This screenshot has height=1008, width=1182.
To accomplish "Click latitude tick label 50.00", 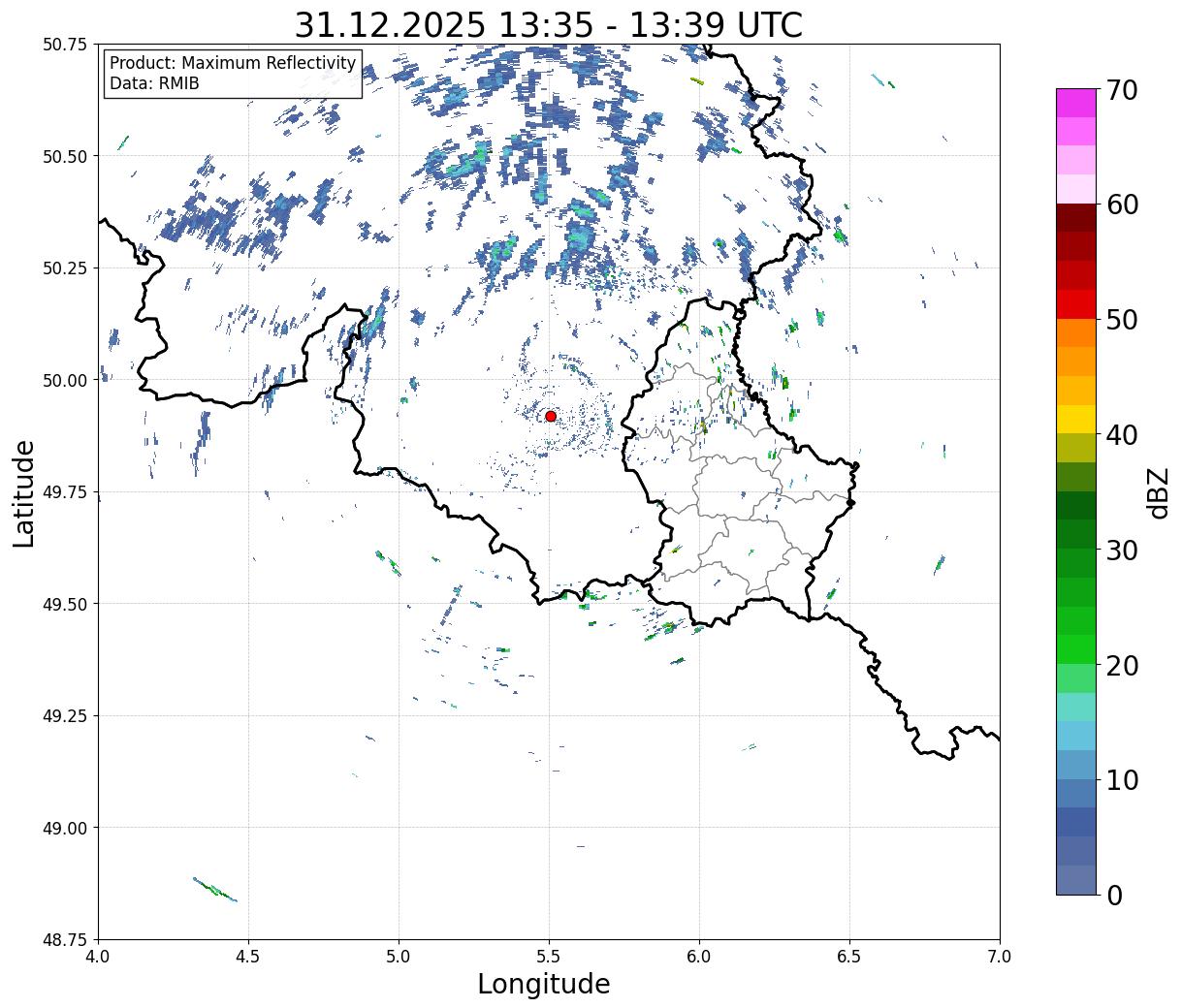I will click(65, 380).
